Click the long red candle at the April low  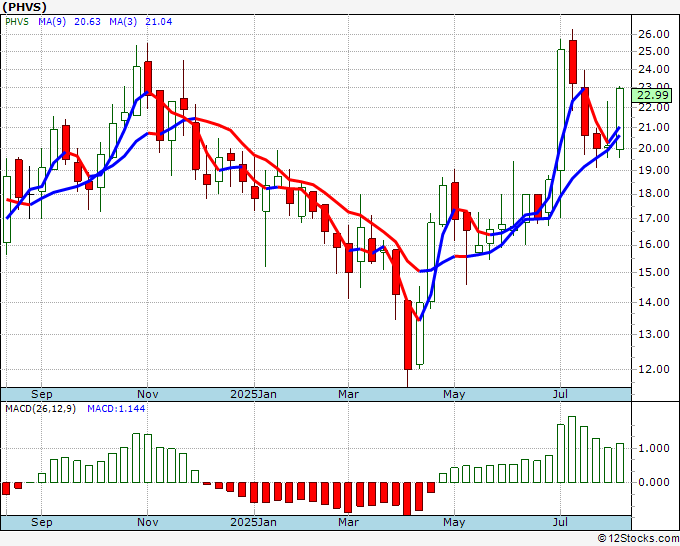point(408,334)
